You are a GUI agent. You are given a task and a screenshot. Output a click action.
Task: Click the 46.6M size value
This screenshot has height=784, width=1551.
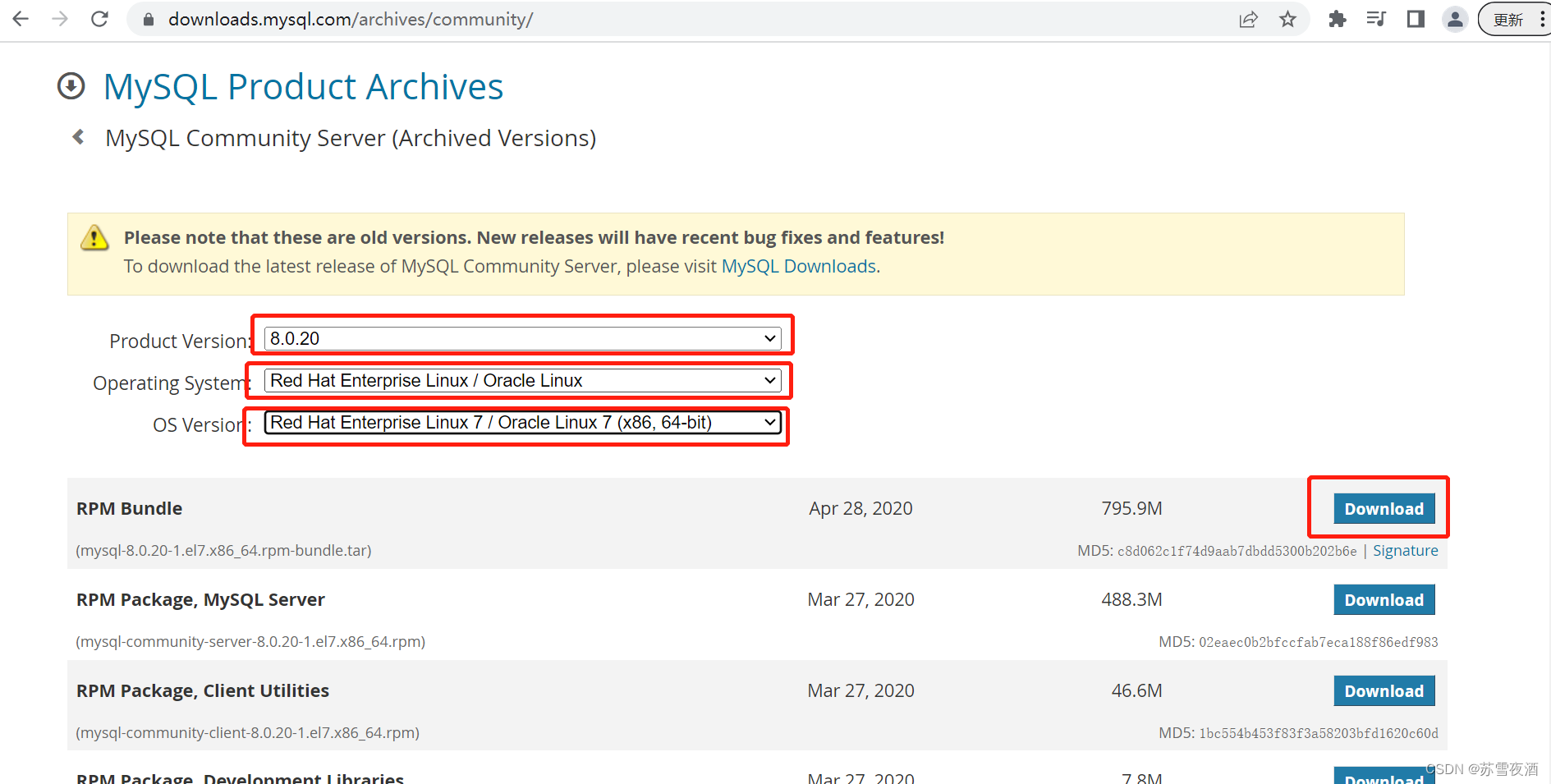click(x=1136, y=690)
